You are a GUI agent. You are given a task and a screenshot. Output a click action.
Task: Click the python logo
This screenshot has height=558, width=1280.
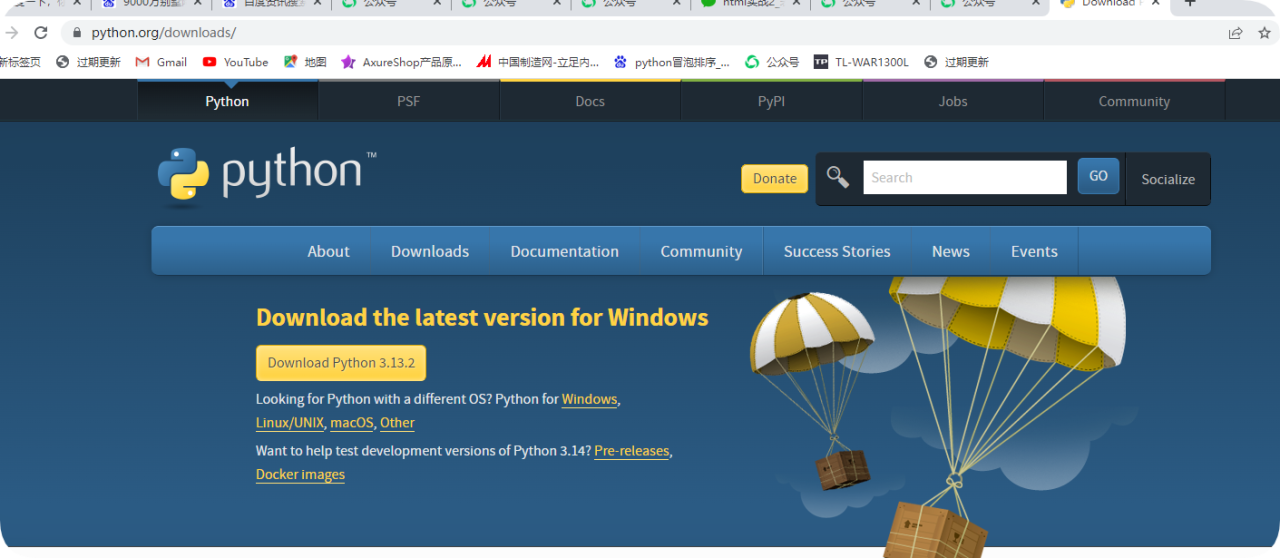coord(267,176)
